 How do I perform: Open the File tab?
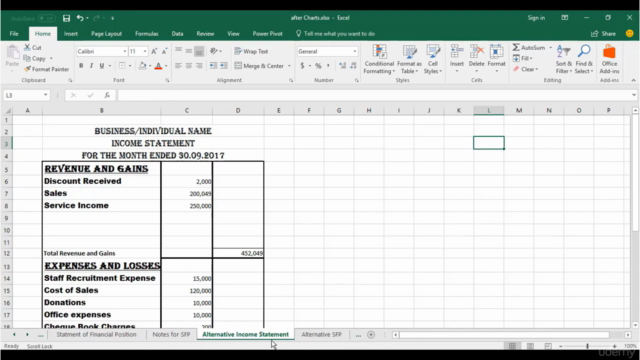pos(14,34)
